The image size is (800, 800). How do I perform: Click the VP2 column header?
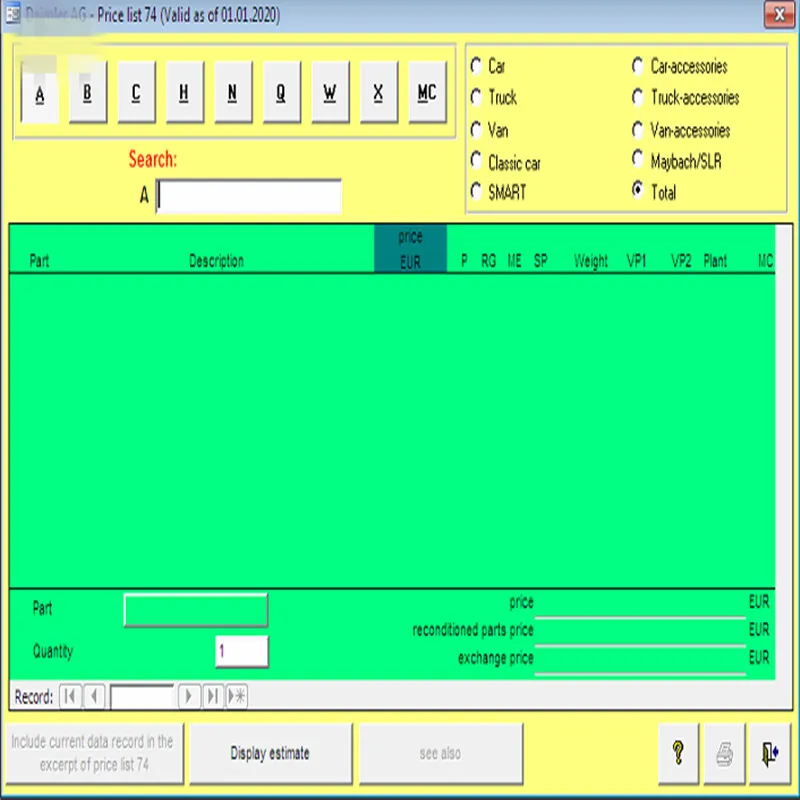click(681, 261)
